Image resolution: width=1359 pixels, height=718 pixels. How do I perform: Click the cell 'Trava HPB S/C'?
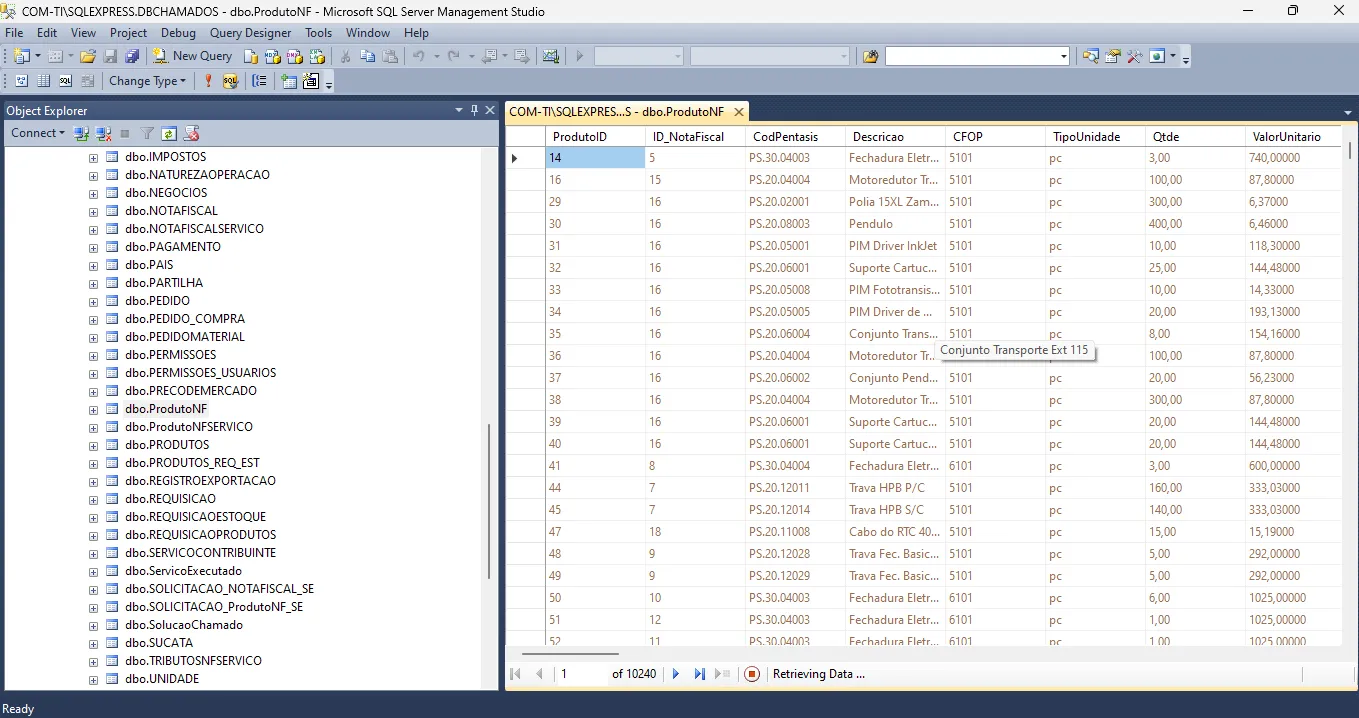pos(895,510)
